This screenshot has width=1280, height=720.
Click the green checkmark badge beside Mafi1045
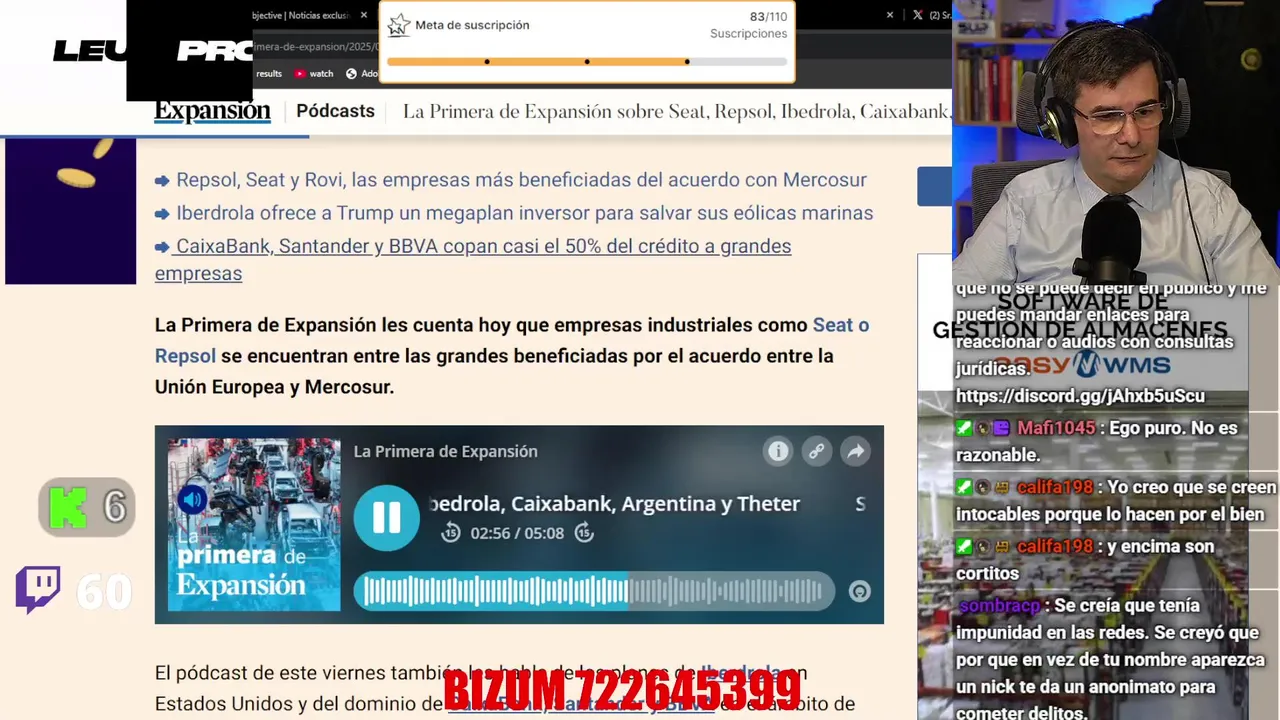(x=964, y=428)
